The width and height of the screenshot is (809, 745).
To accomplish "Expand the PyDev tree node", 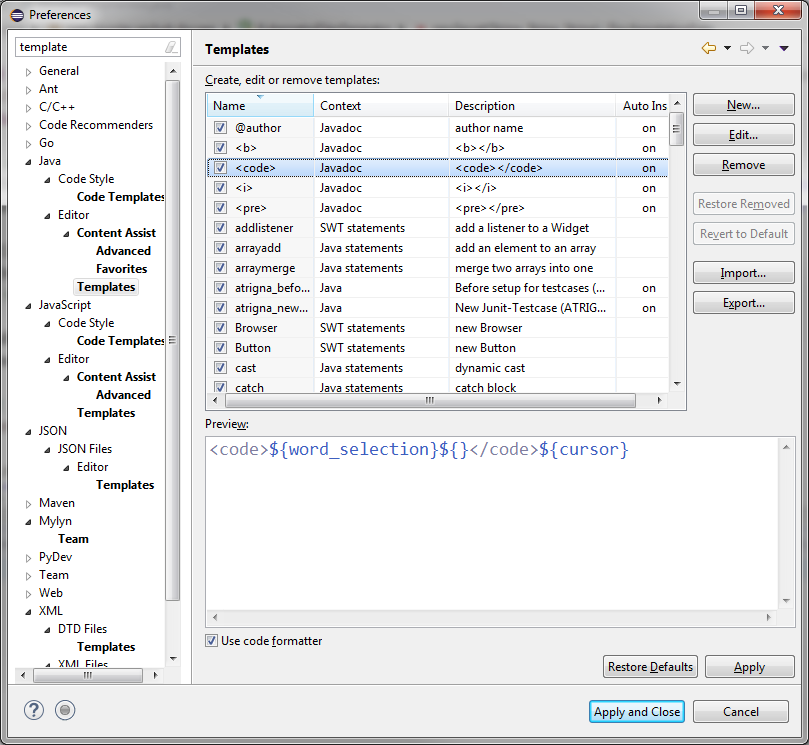I will pyautogui.click(x=28, y=558).
